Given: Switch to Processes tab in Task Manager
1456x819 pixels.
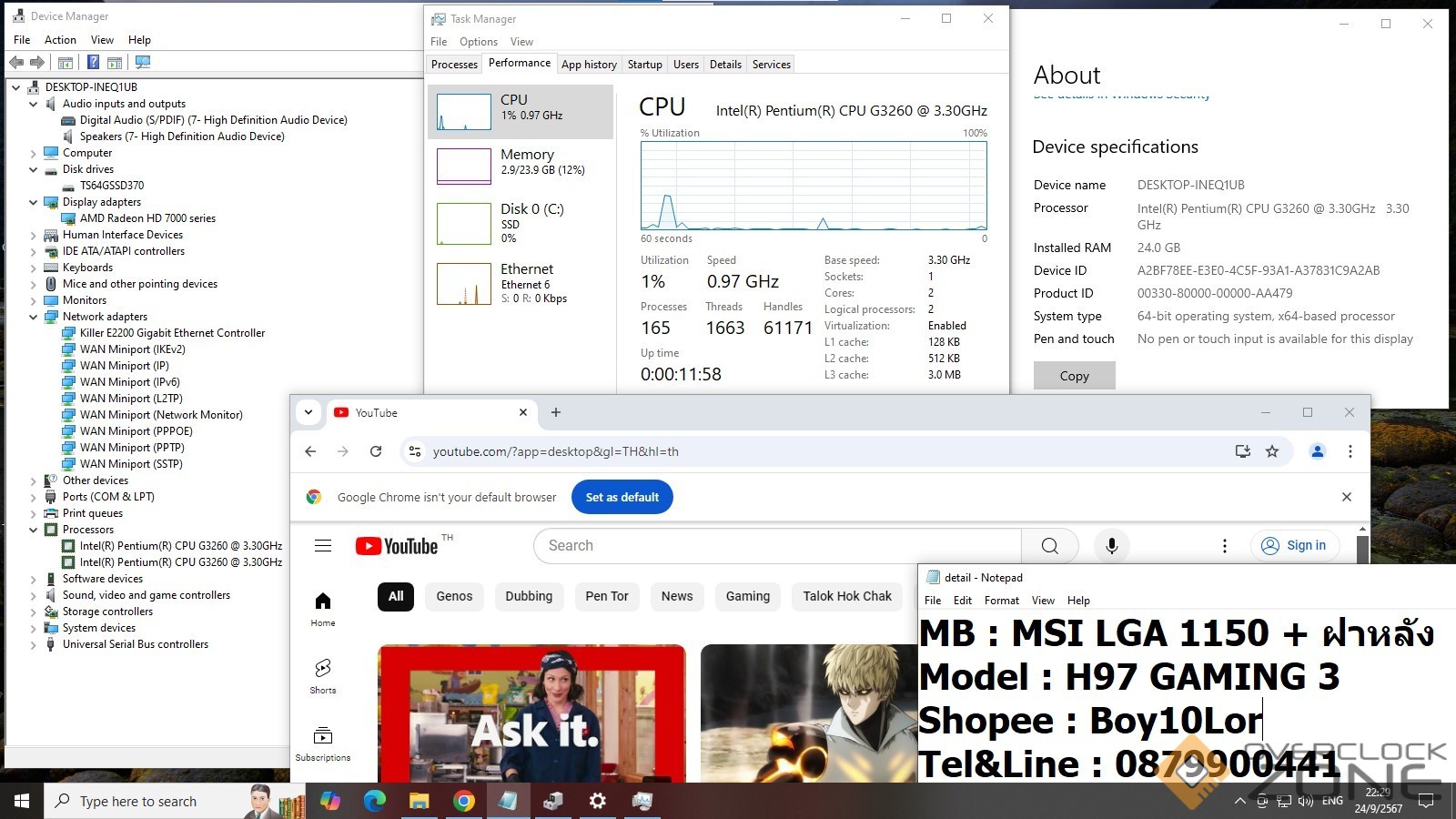Looking at the screenshot, I should 454,65.
